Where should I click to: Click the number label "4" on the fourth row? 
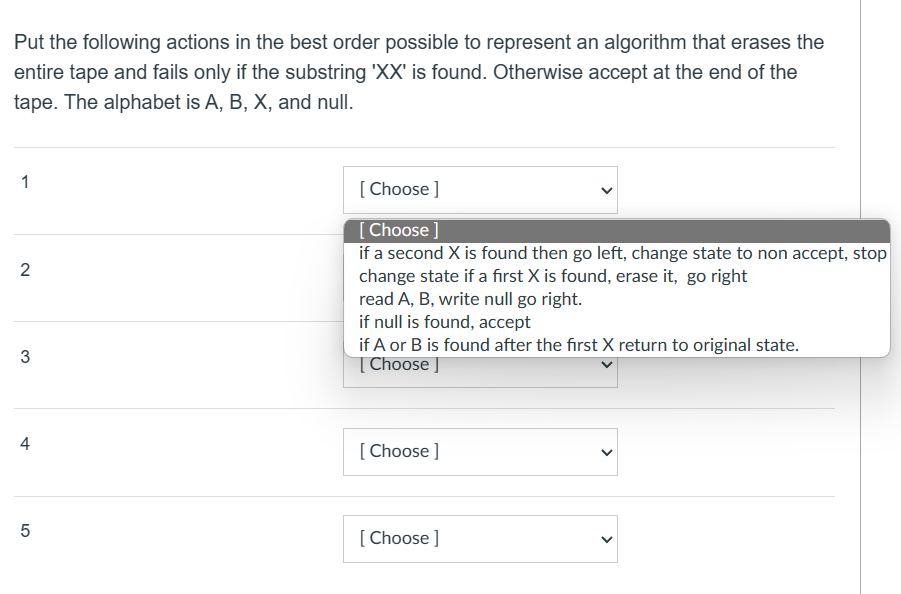pos(24,444)
